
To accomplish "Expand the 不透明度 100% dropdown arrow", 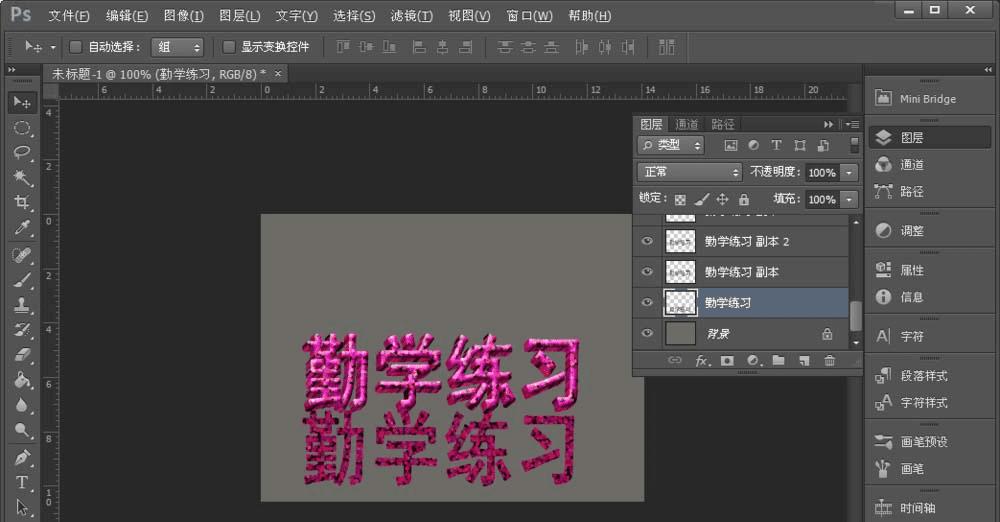I will (x=849, y=172).
